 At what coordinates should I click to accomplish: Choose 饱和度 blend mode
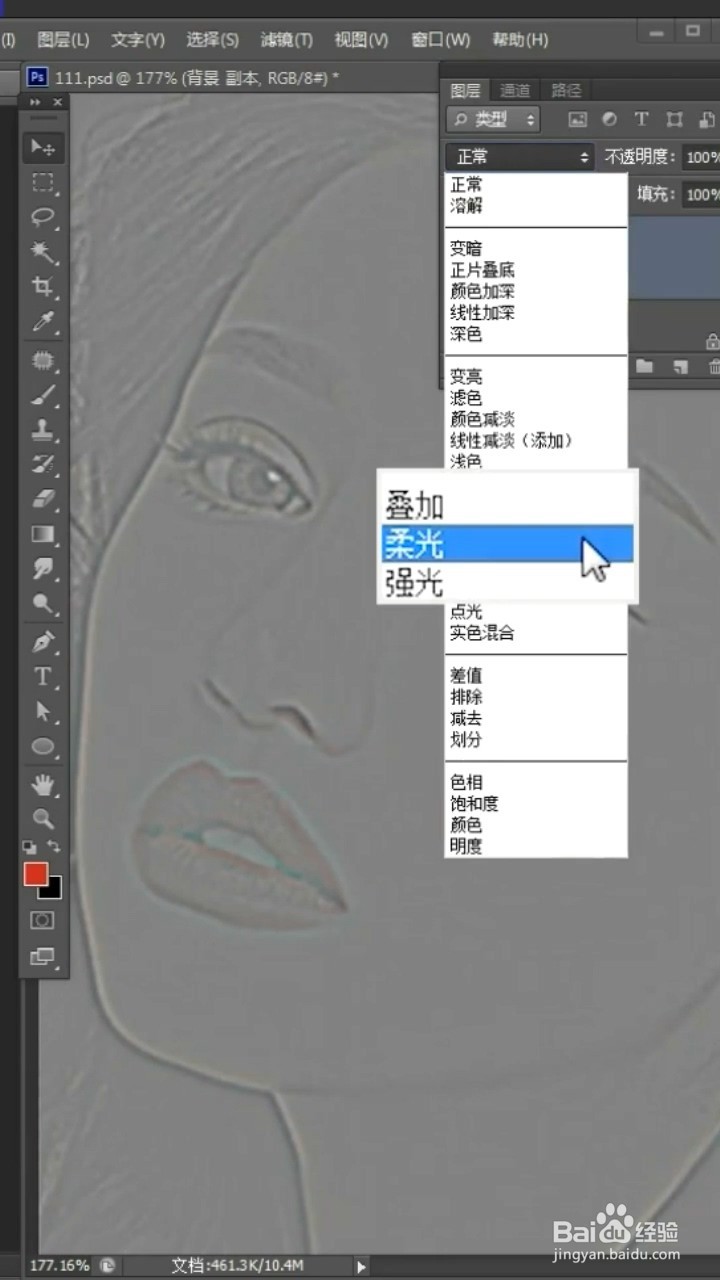[474, 803]
